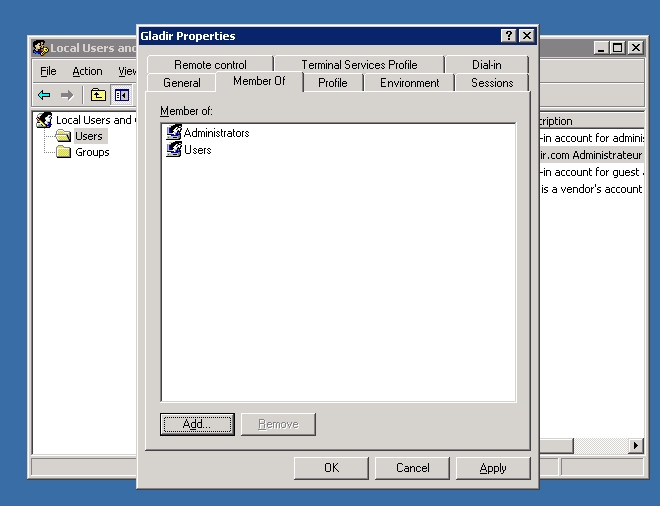Select Local Users and Groups root node
Screen dimensions: 660x506
click(96, 120)
